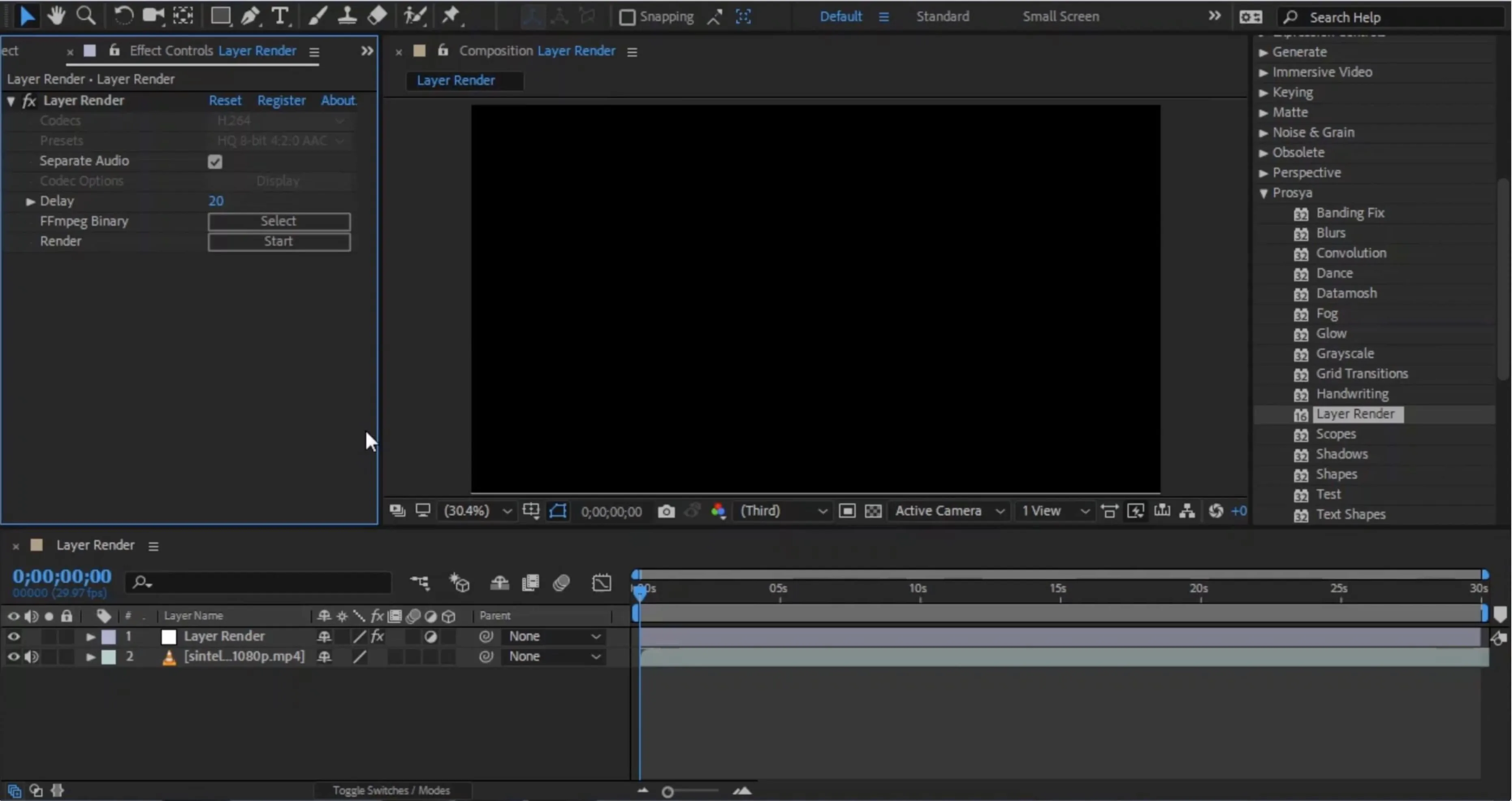Image resolution: width=1512 pixels, height=801 pixels.
Task: Select the Layer Render composition tab
Action: [464, 80]
